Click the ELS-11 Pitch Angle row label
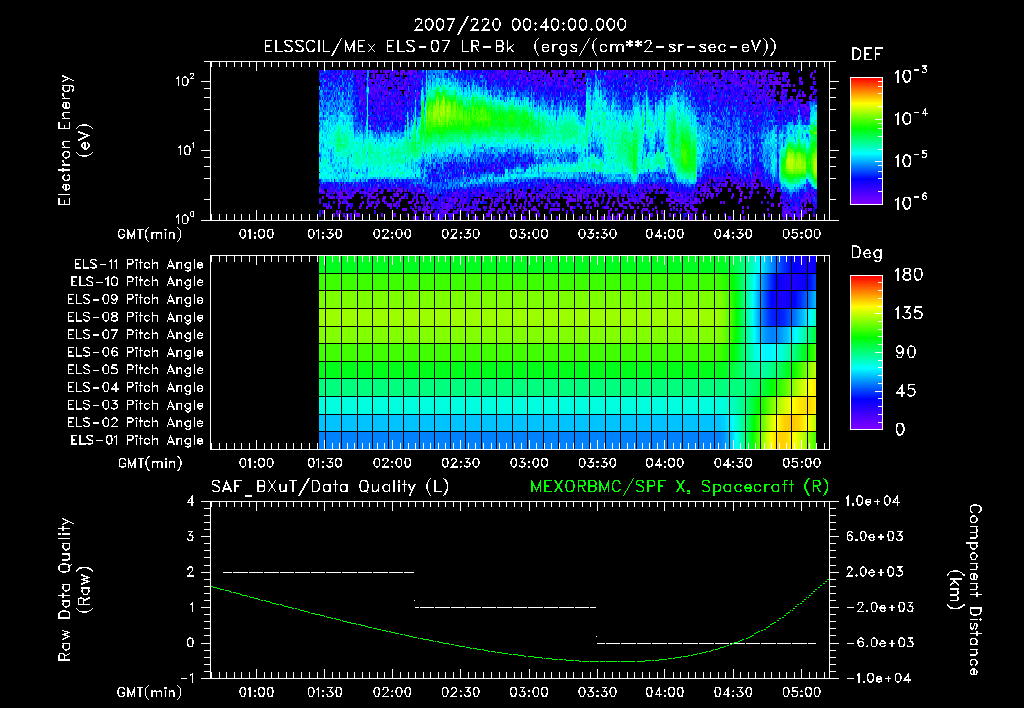The image size is (1024, 708). (138, 265)
